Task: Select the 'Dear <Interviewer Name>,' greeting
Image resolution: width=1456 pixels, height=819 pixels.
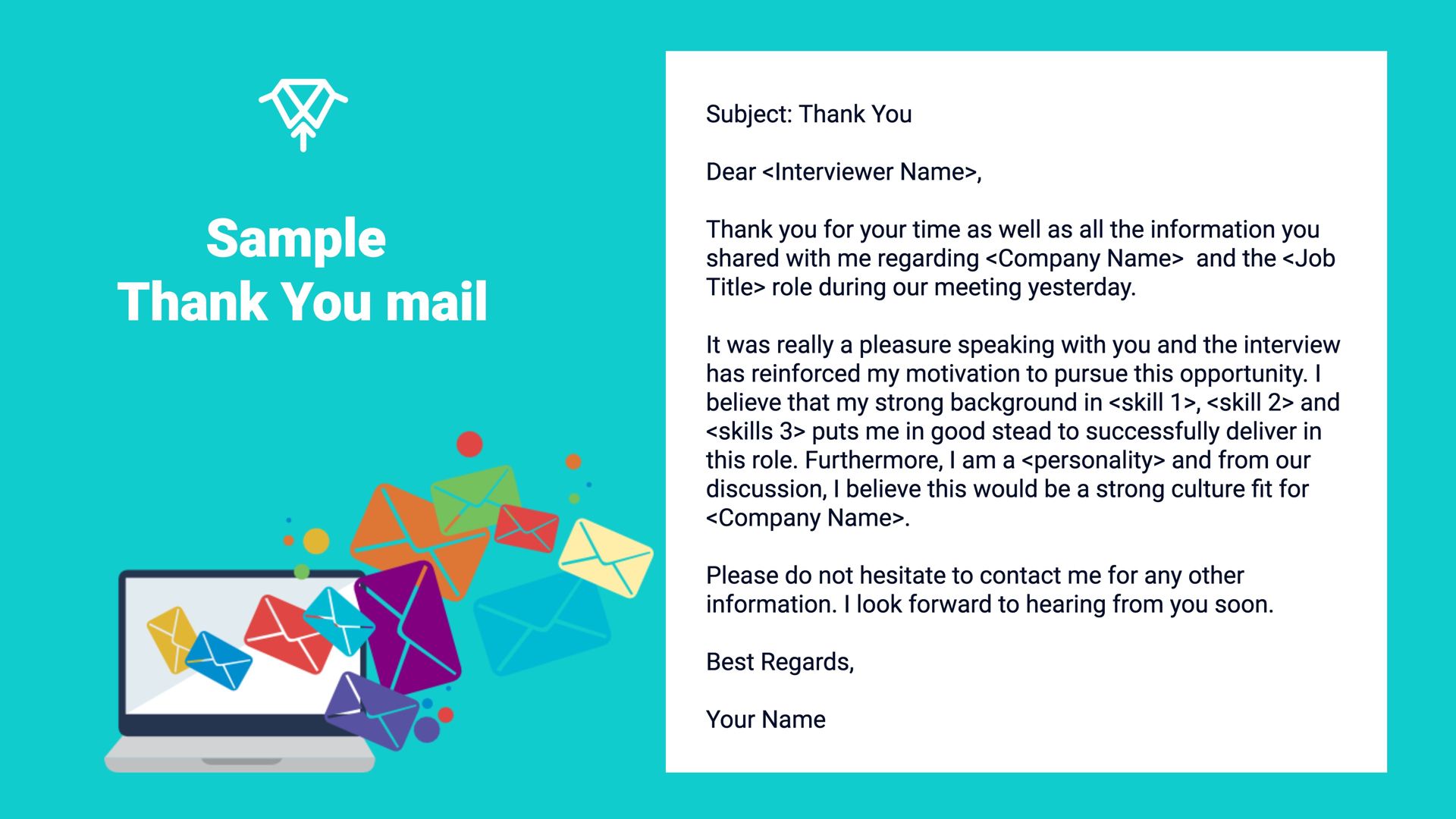Action: (x=843, y=172)
